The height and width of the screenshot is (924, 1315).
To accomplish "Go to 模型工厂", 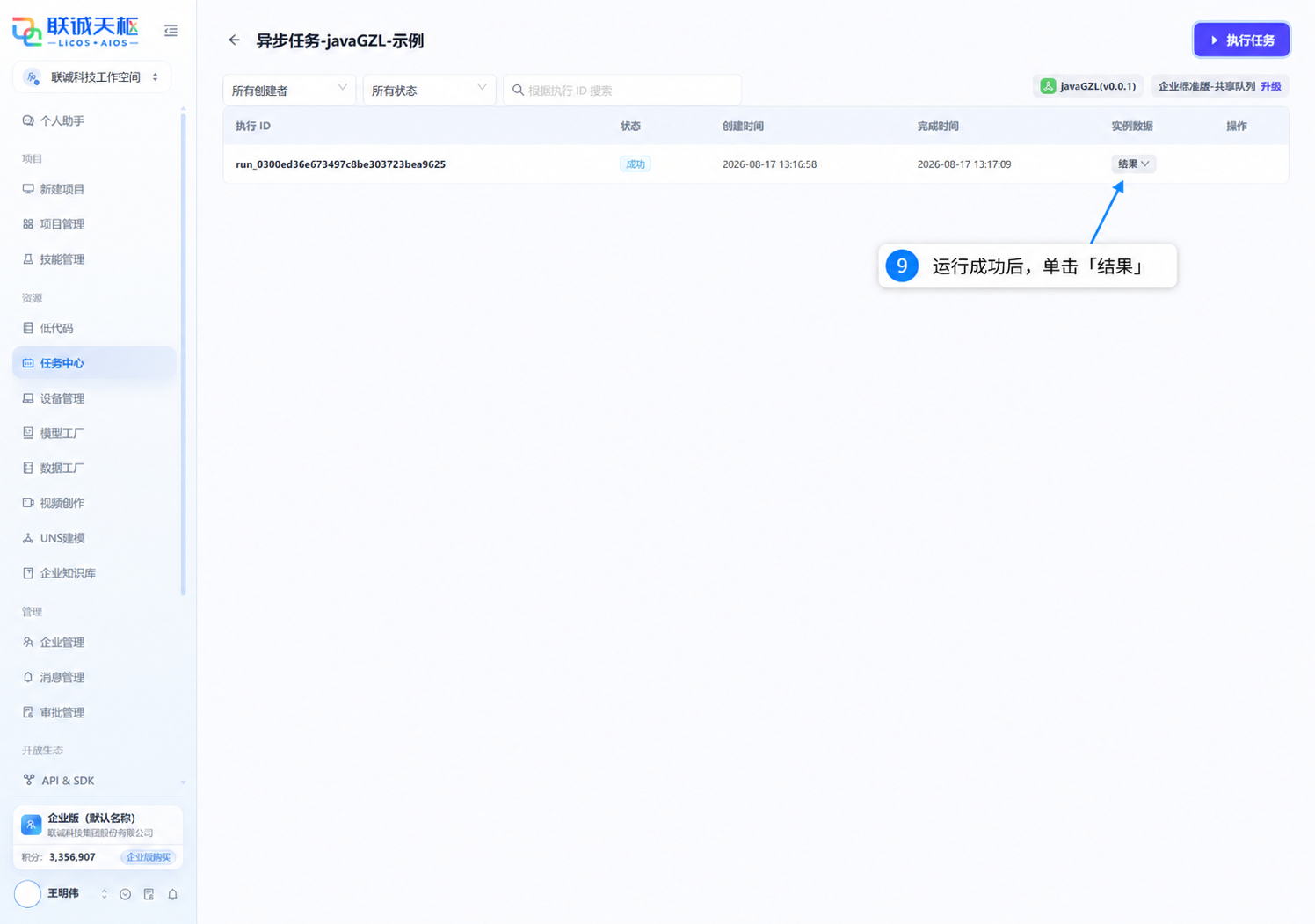I will (94, 433).
